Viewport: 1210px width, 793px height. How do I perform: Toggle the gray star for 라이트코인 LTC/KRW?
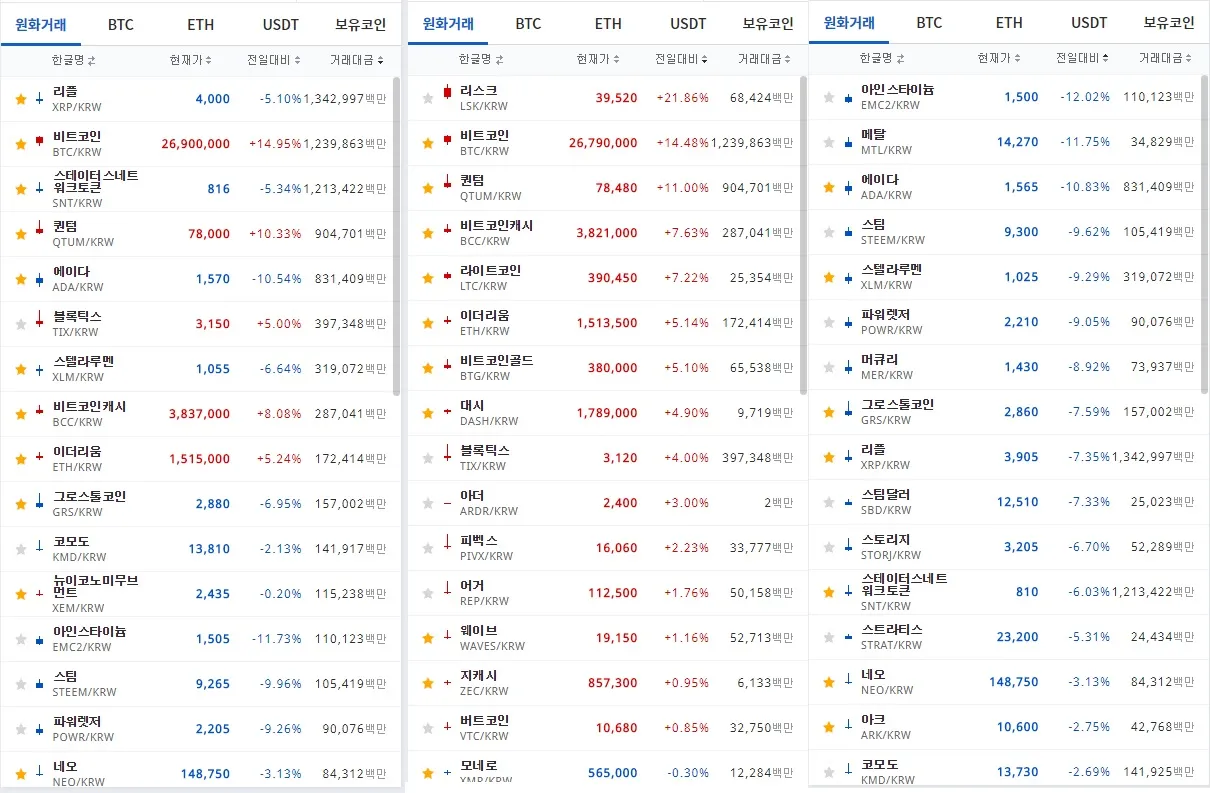[428, 278]
